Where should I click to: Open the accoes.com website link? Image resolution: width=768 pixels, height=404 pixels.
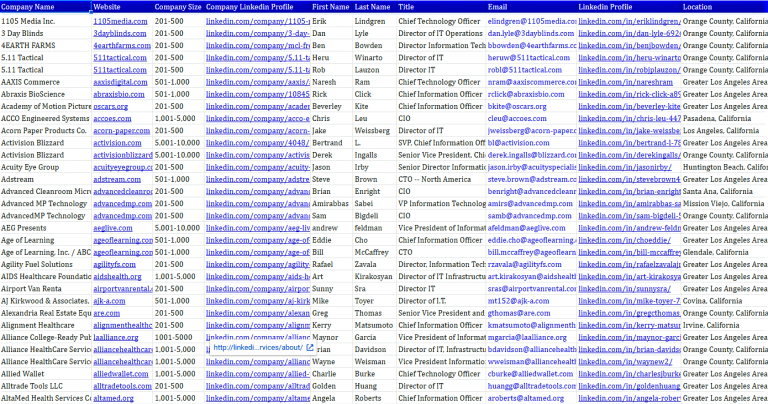[x=112, y=119]
